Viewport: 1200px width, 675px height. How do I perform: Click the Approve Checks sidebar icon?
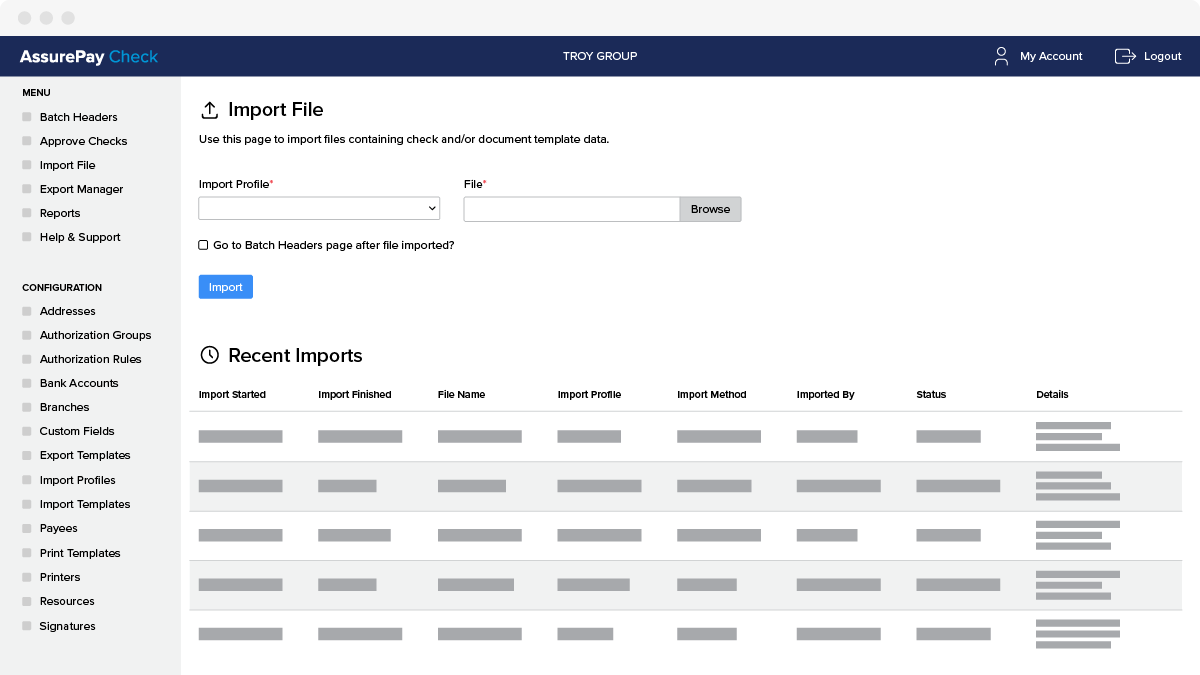pyautogui.click(x=27, y=141)
